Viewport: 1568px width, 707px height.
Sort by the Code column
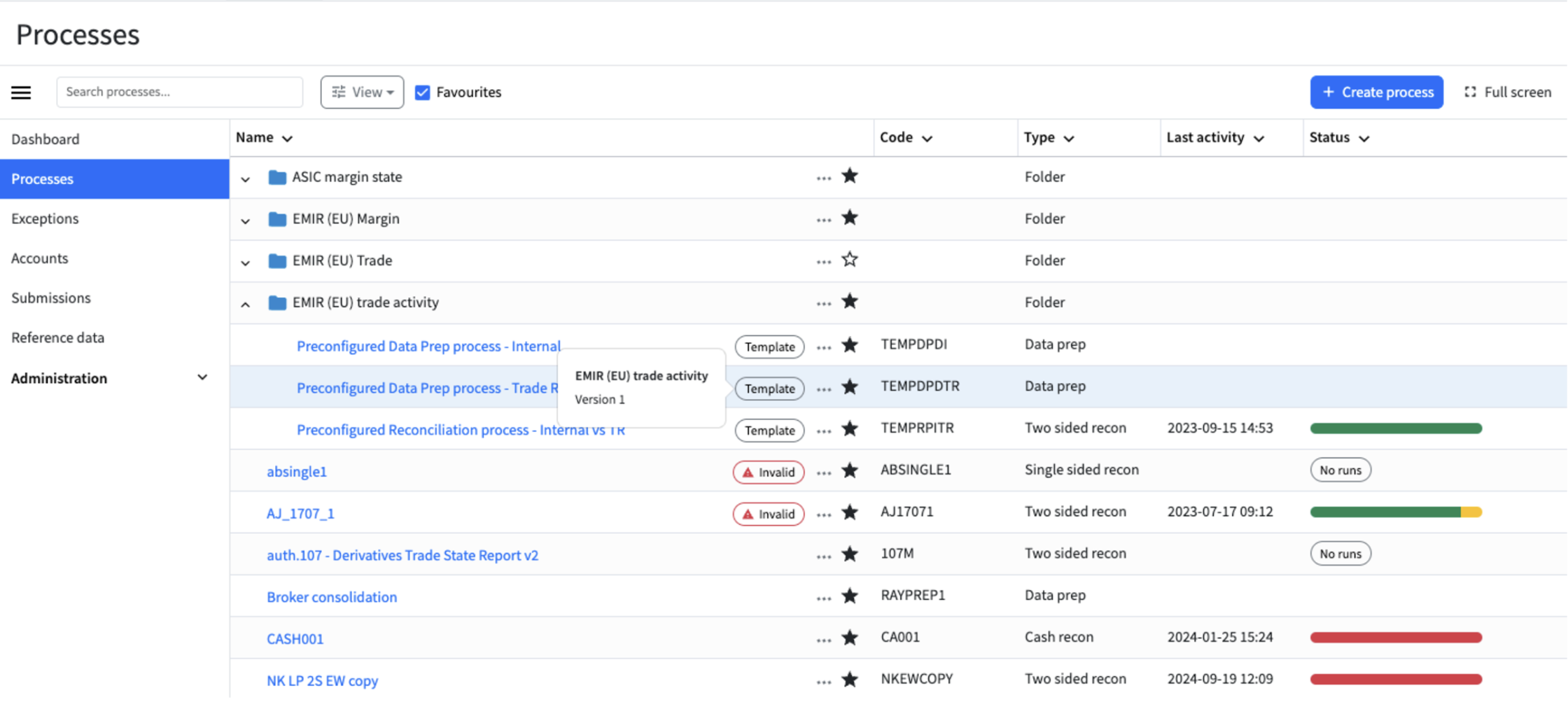906,138
